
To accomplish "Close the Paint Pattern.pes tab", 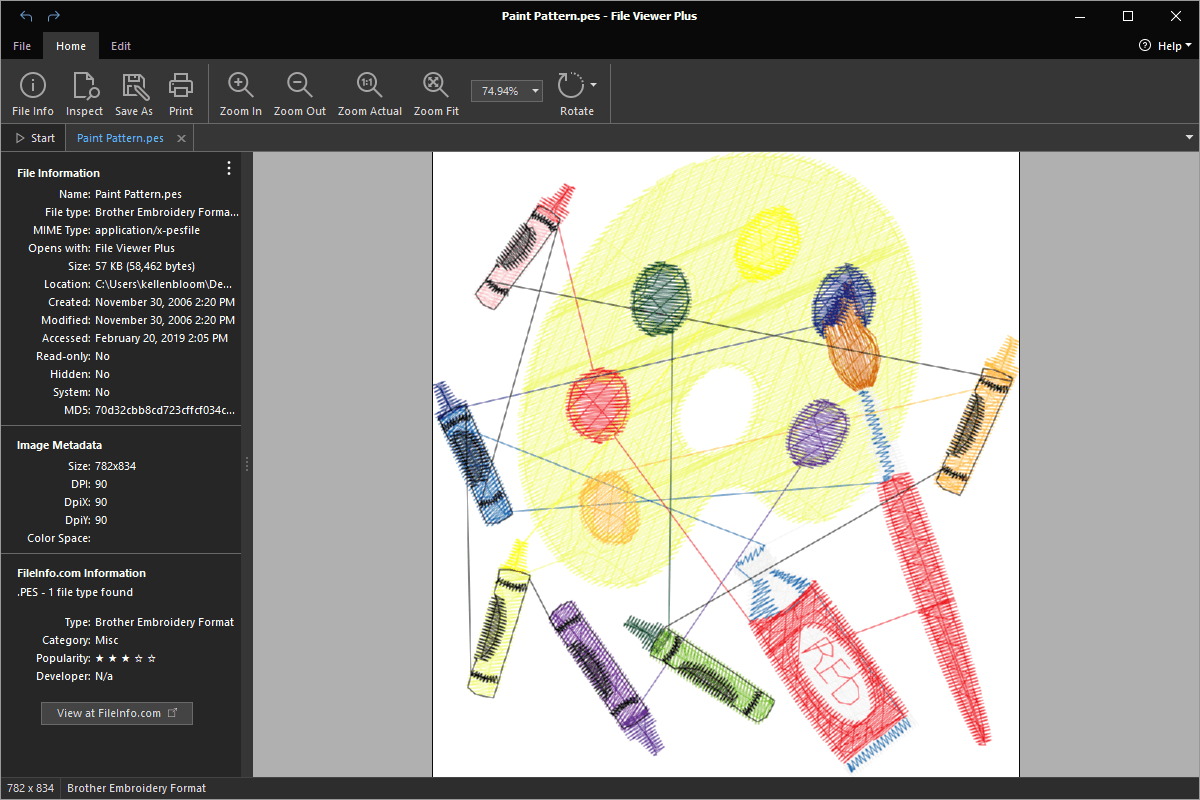I will coord(181,138).
